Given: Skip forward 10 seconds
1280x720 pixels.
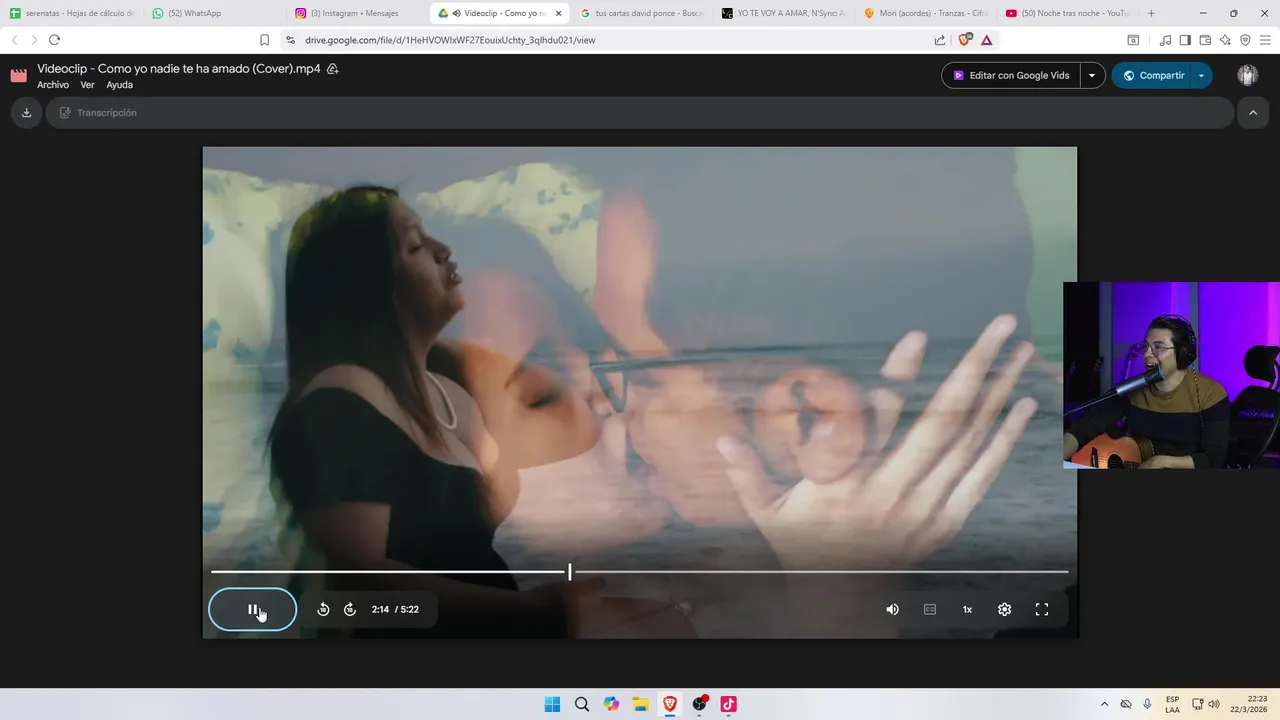Looking at the screenshot, I should tap(349, 609).
